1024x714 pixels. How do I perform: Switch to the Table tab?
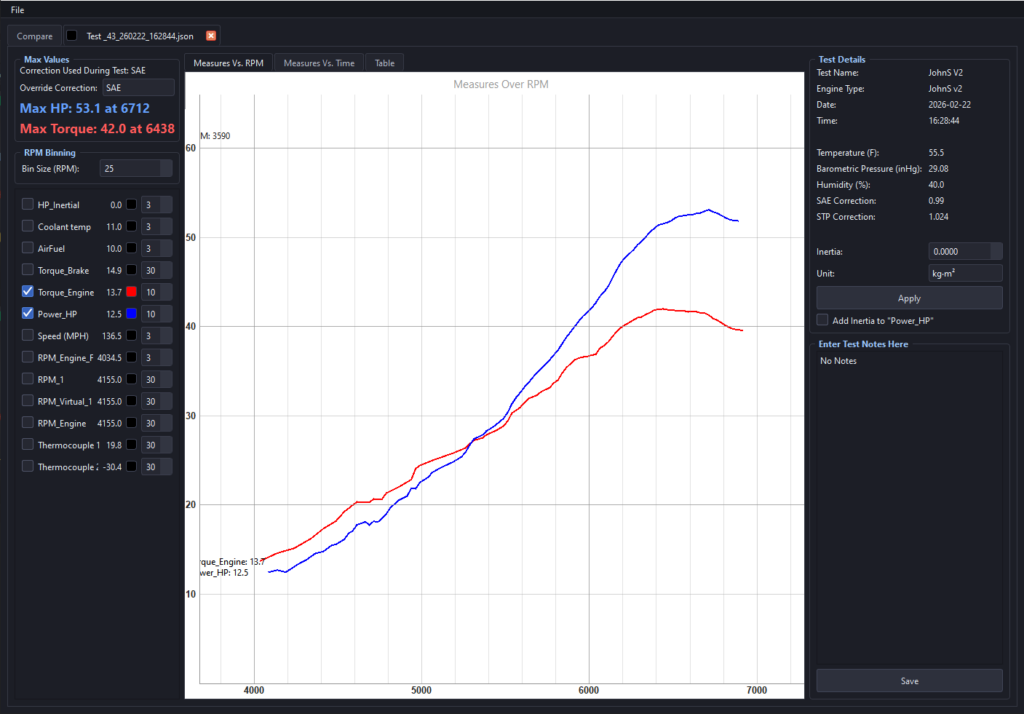click(384, 62)
